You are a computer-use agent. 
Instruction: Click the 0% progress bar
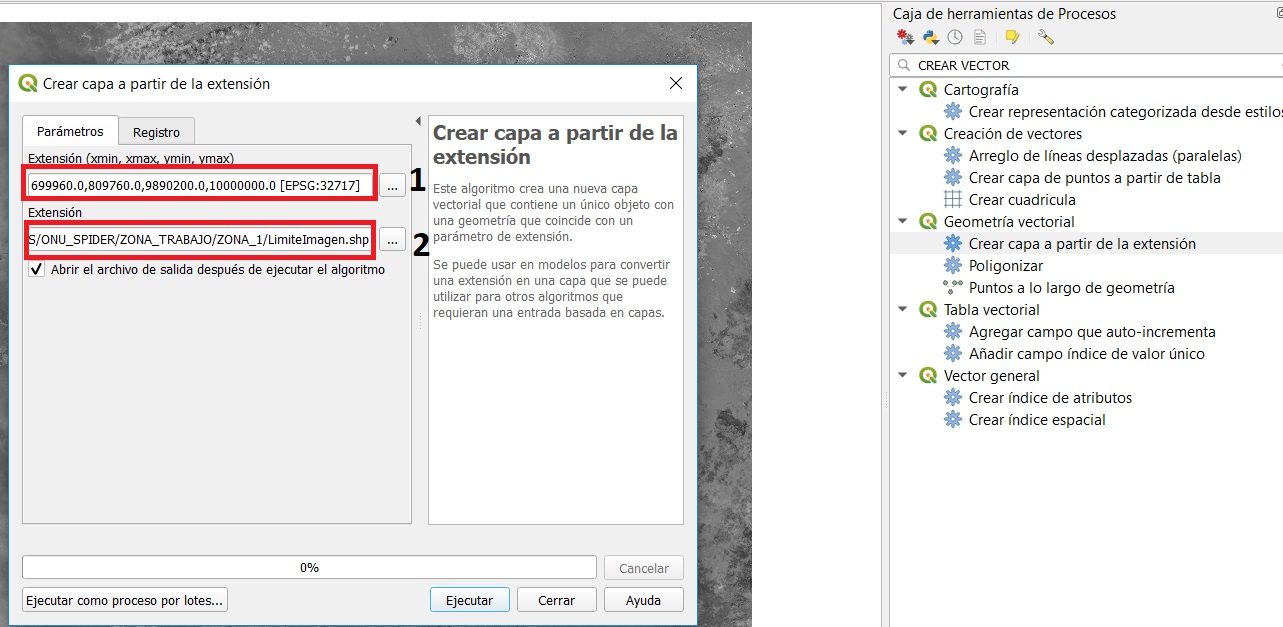click(309, 568)
